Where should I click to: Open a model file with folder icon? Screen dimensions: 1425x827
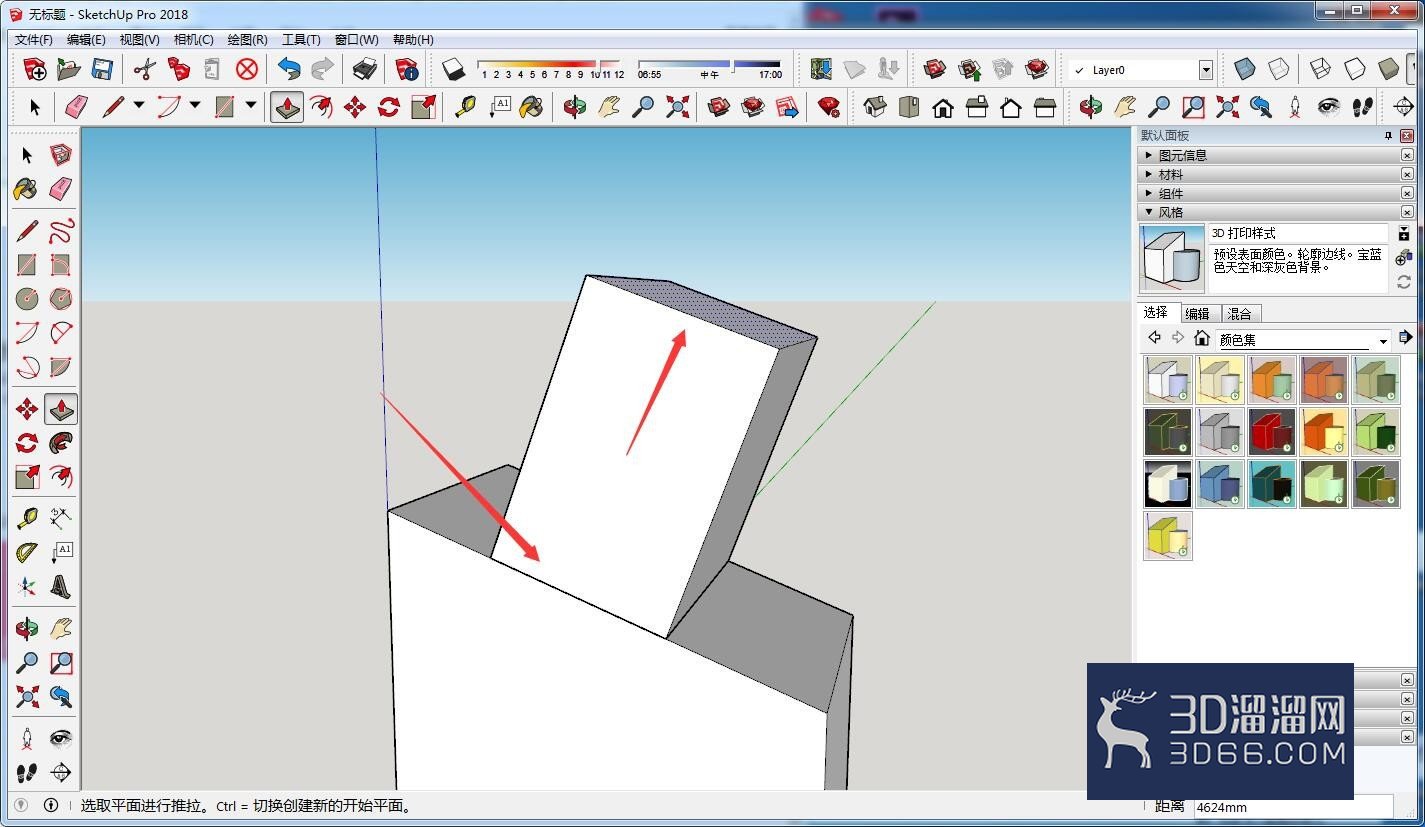(68, 69)
